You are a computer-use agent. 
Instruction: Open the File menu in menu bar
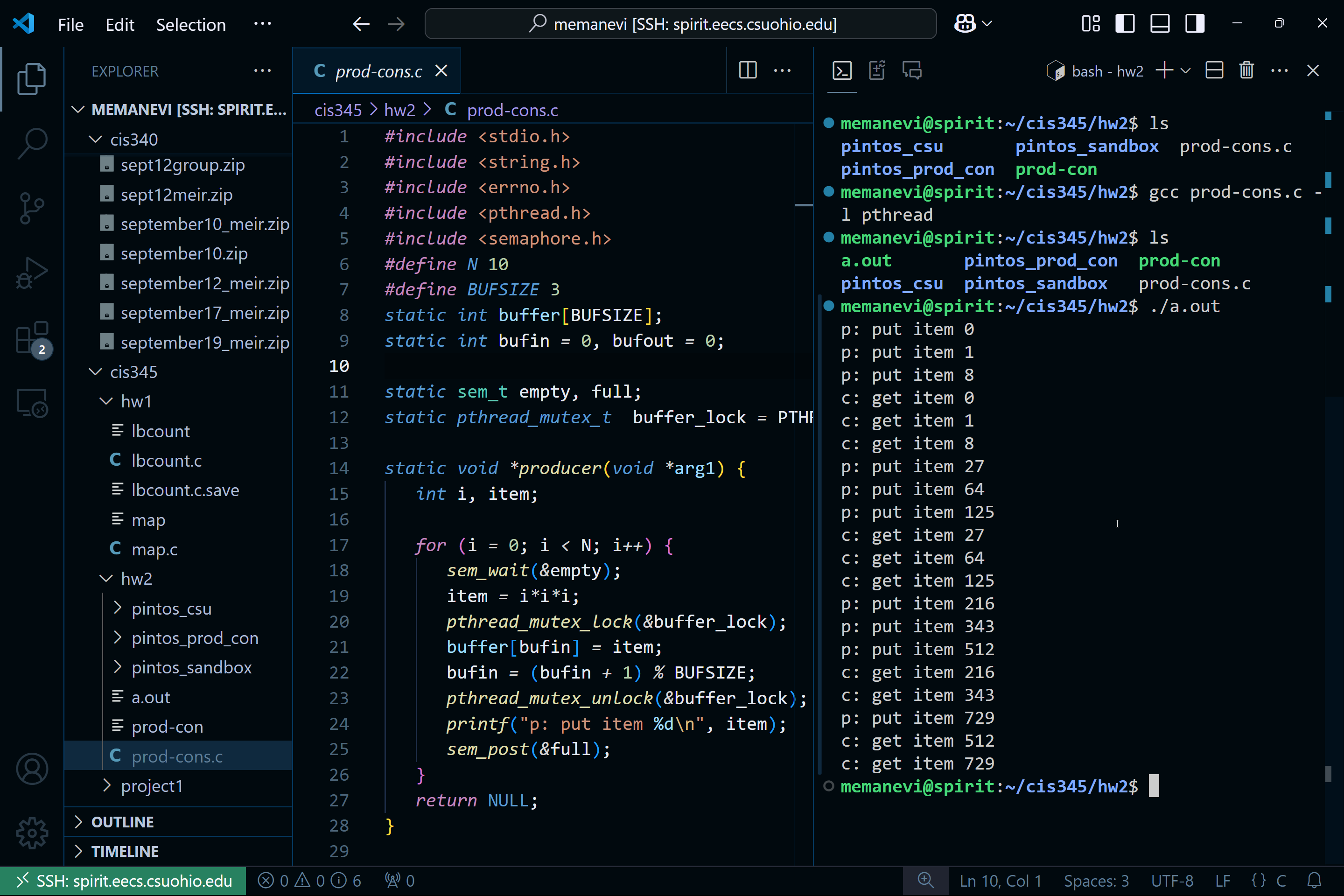pyautogui.click(x=70, y=23)
